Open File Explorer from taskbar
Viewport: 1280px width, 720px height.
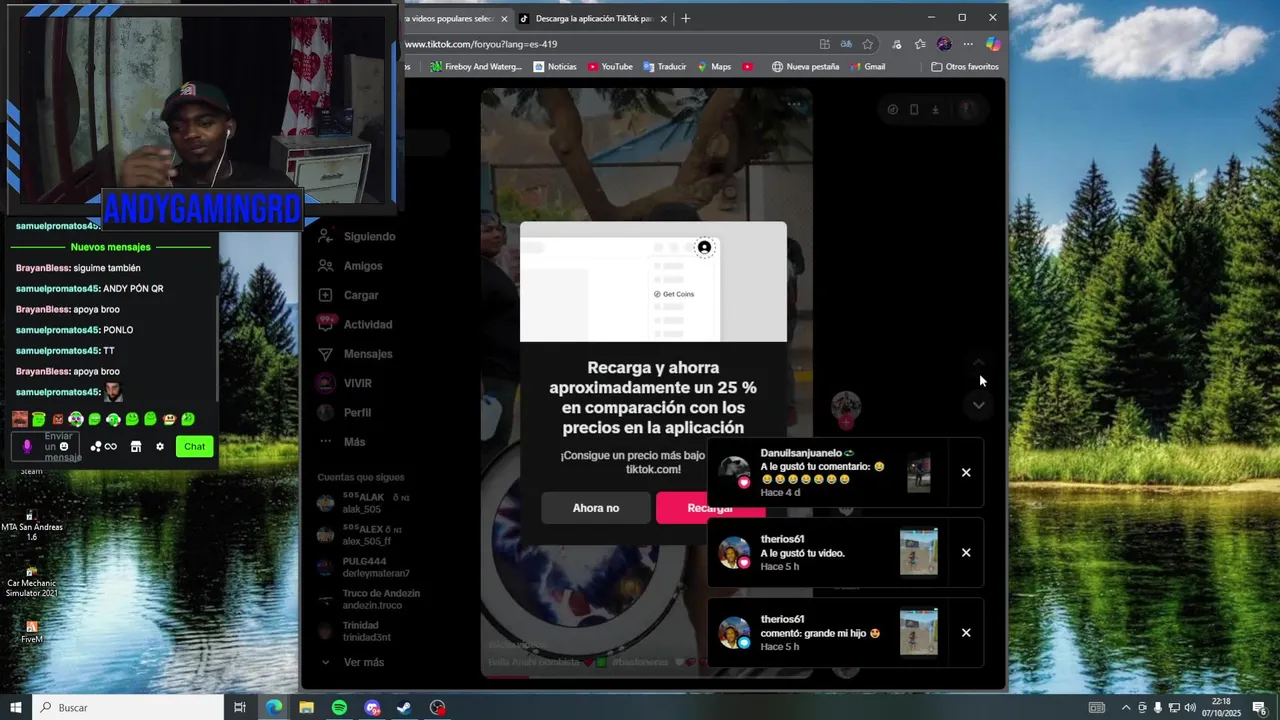306,707
